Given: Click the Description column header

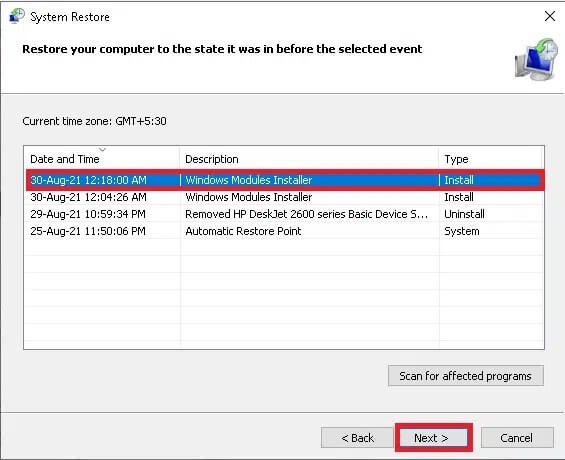Looking at the screenshot, I should coord(309,159).
